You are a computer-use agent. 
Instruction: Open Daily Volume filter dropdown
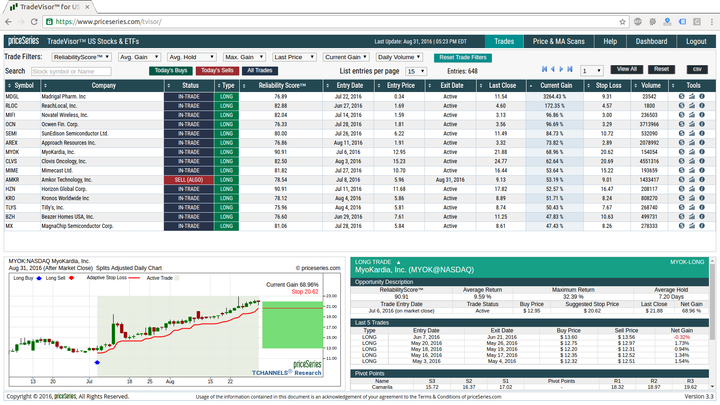coord(399,57)
